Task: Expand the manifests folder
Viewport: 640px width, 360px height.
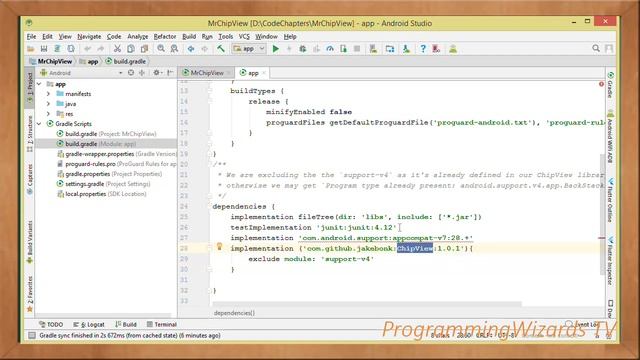Action: tap(48, 94)
